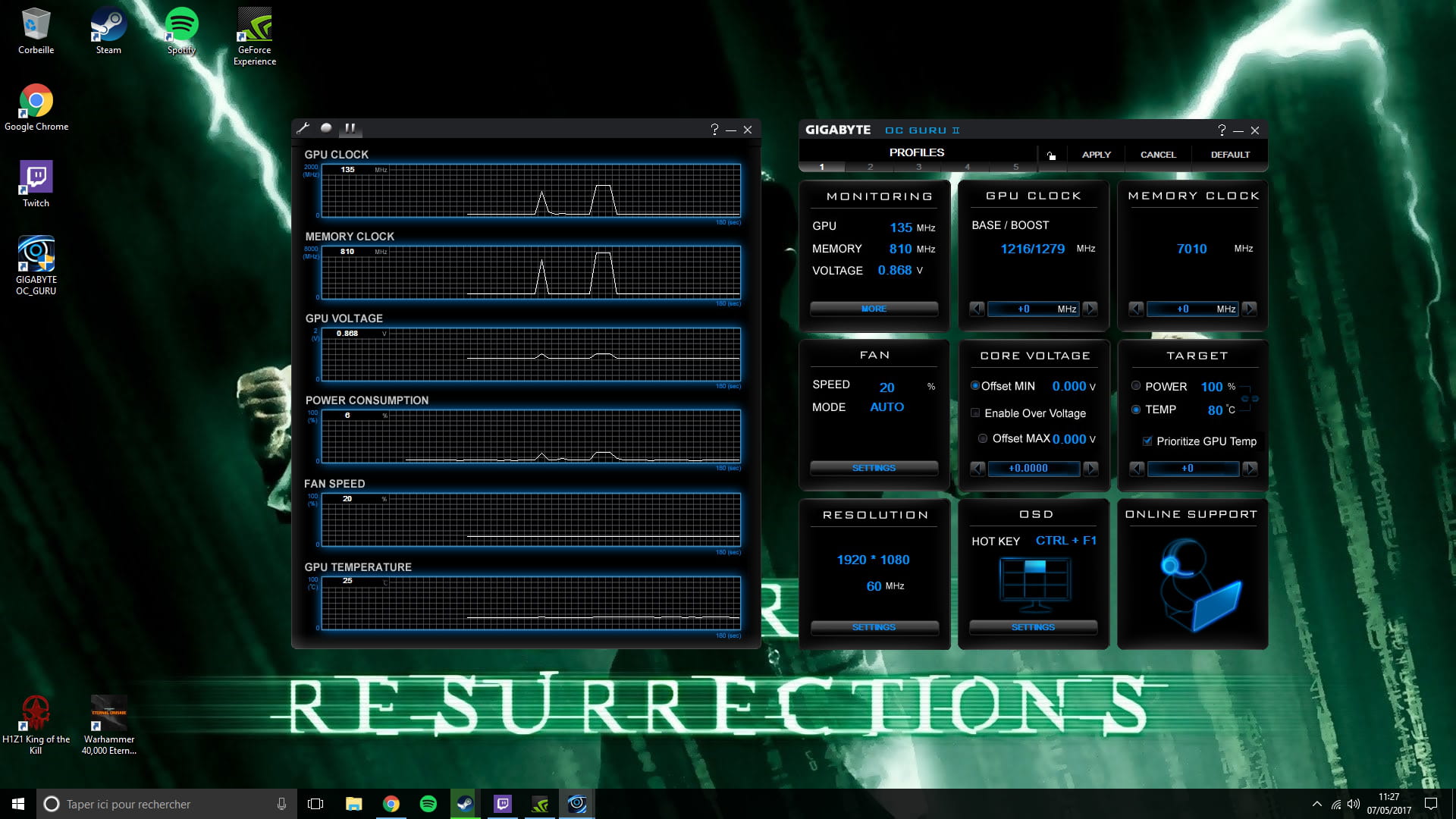Image resolution: width=1456 pixels, height=819 pixels.
Task: Click the profile lock icon
Action: pyautogui.click(x=1051, y=155)
